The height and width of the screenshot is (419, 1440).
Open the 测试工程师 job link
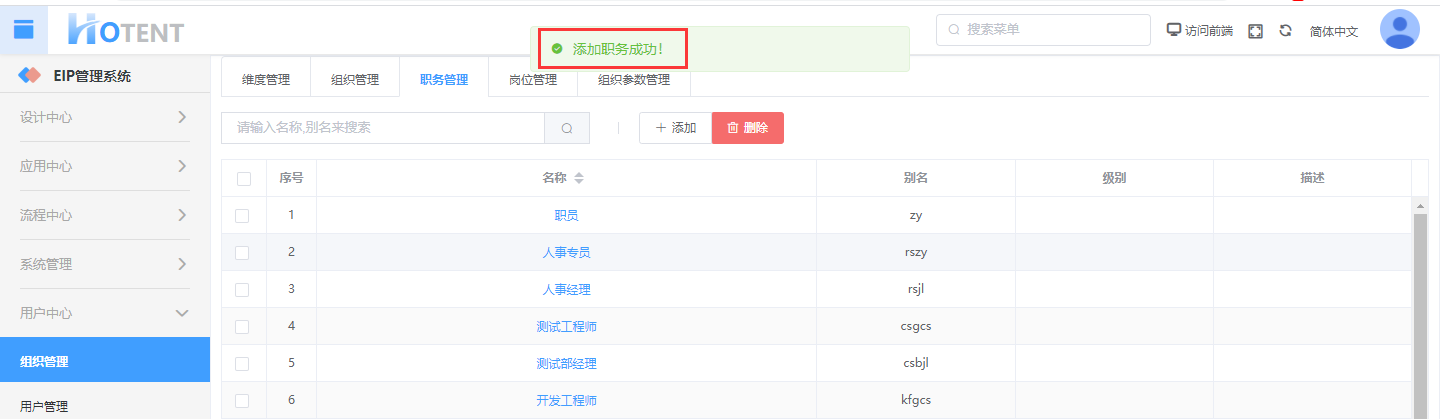click(566, 326)
